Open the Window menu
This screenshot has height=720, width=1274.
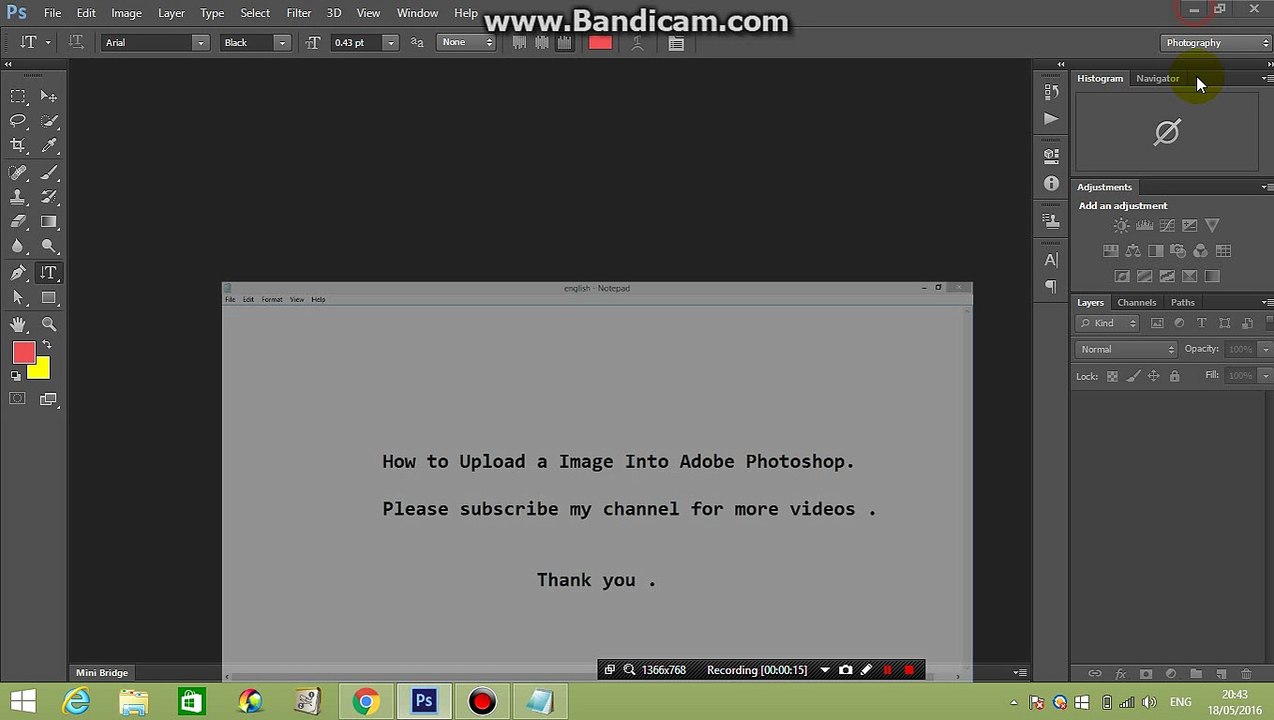(x=417, y=13)
